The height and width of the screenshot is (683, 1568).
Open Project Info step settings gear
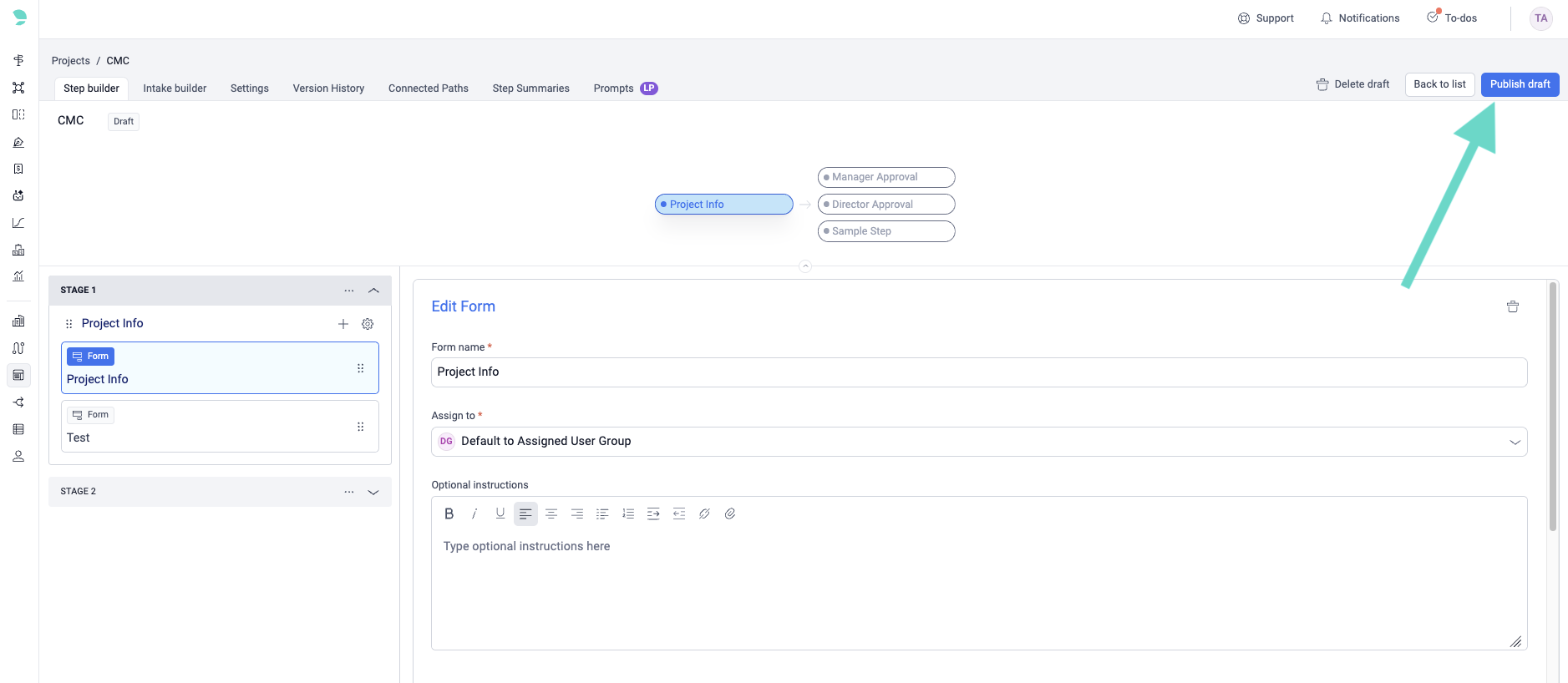[368, 324]
